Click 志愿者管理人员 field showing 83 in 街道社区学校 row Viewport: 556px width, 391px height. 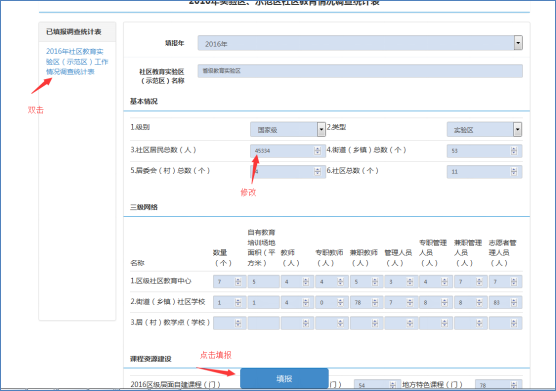pos(505,302)
